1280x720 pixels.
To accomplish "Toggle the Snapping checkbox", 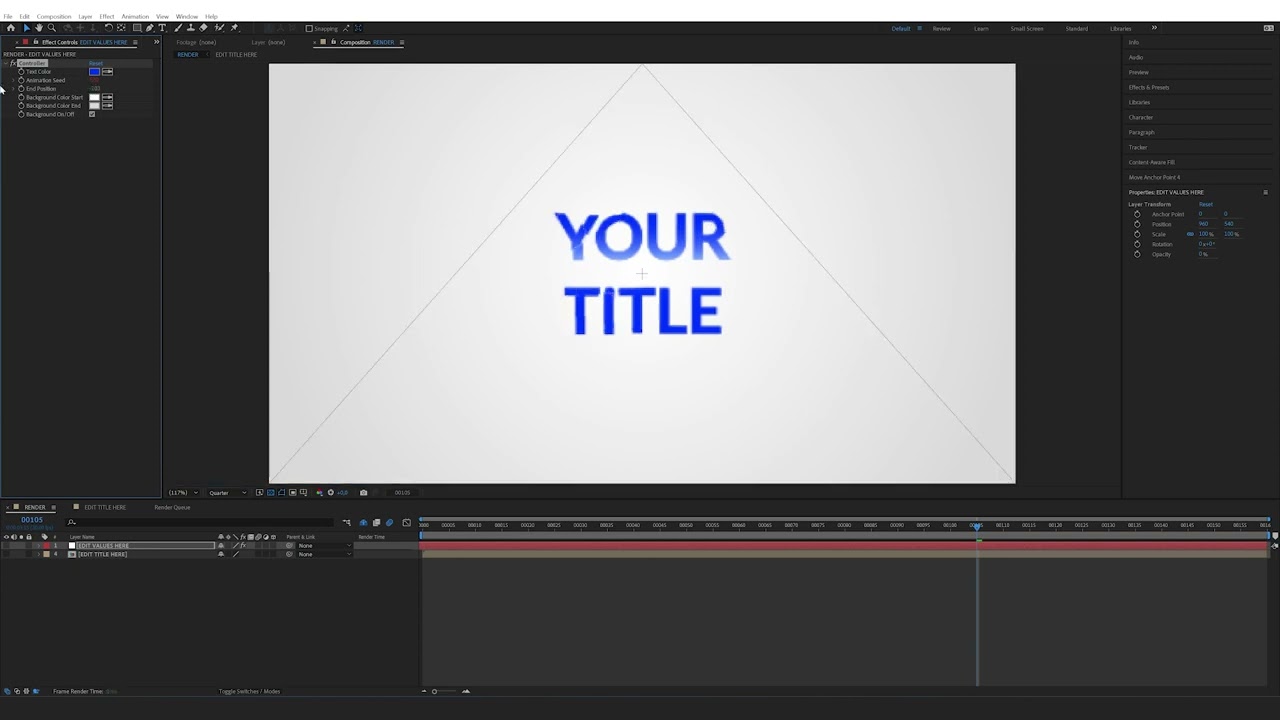I will point(309,28).
